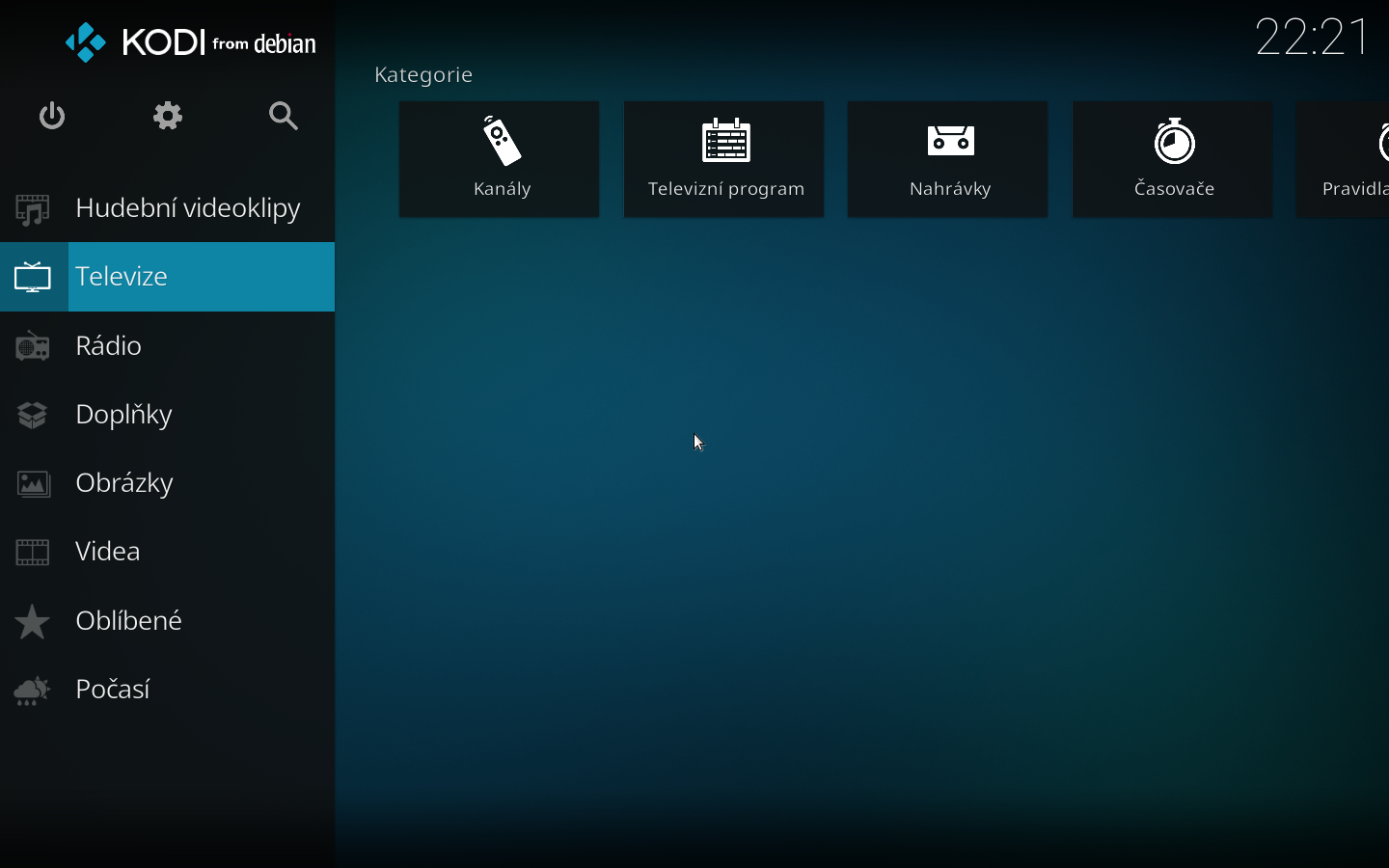
Task: Click the radio icon beside Rádio
Action: coord(33,346)
